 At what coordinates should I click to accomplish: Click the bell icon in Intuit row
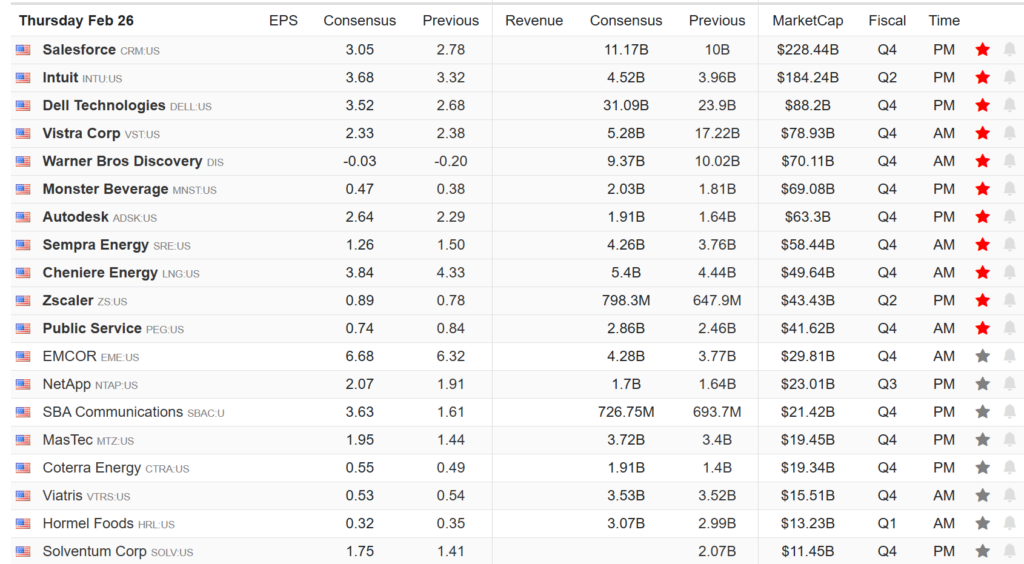click(1009, 77)
